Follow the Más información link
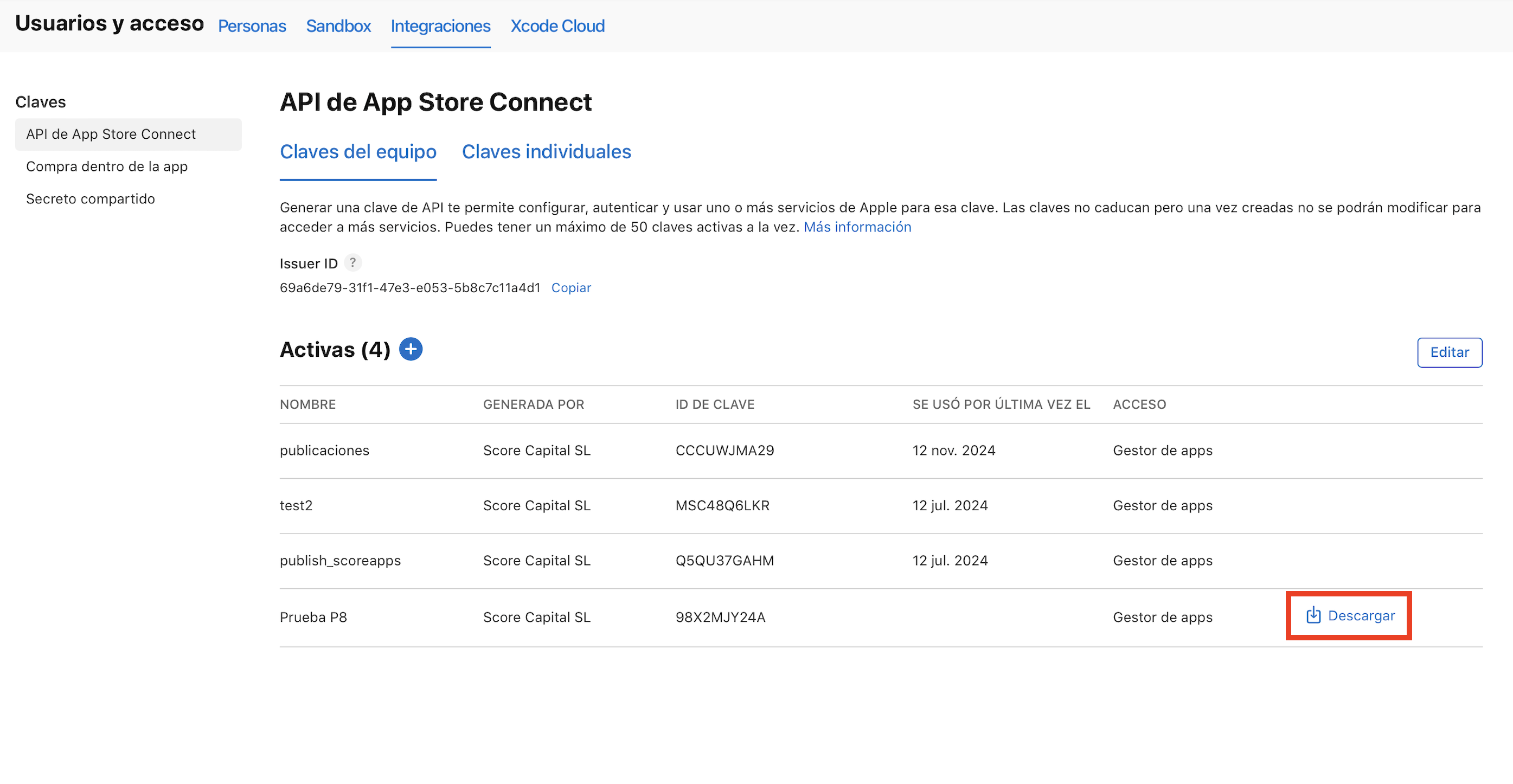This screenshot has width=1513, height=784. click(857, 227)
